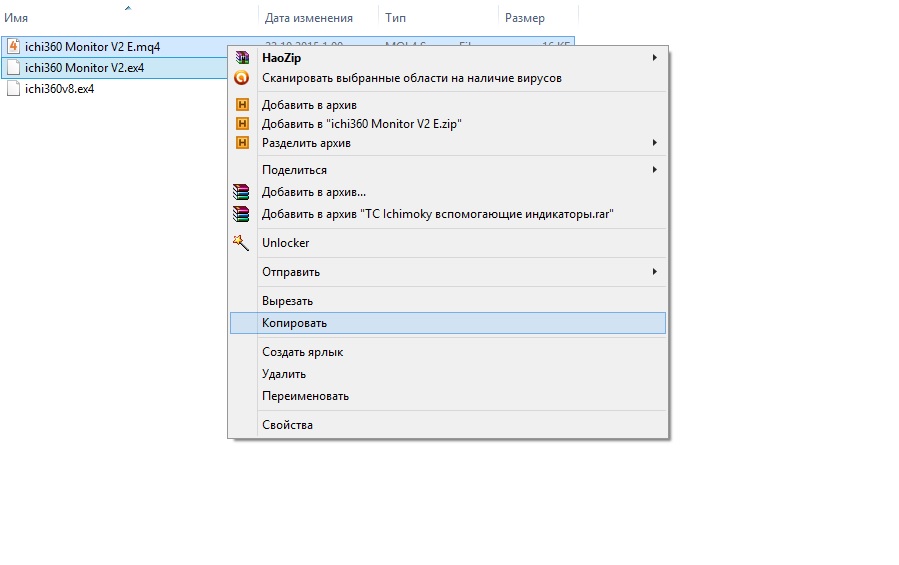
Task: Open the 'Отправить' menu entry
Action: (x=448, y=272)
